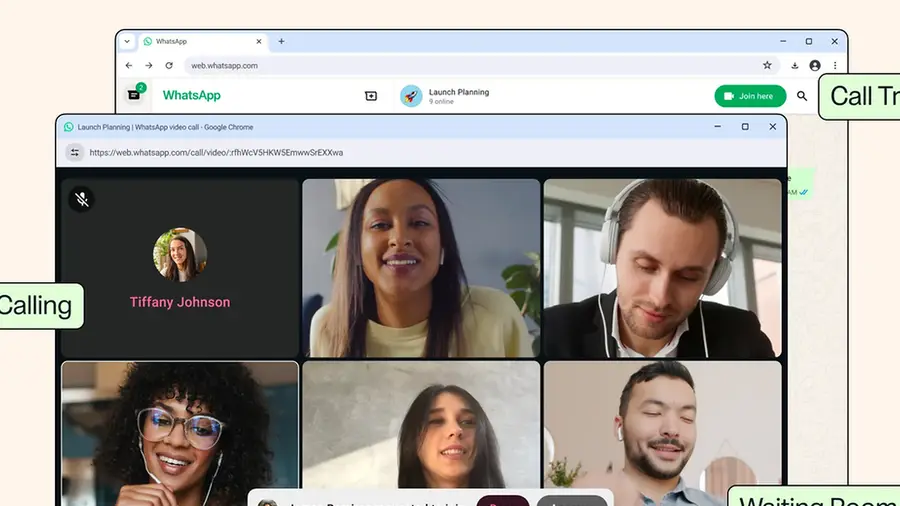The width and height of the screenshot is (900, 506).
Task: Bookmark the page with the star icon
Action: (x=767, y=65)
